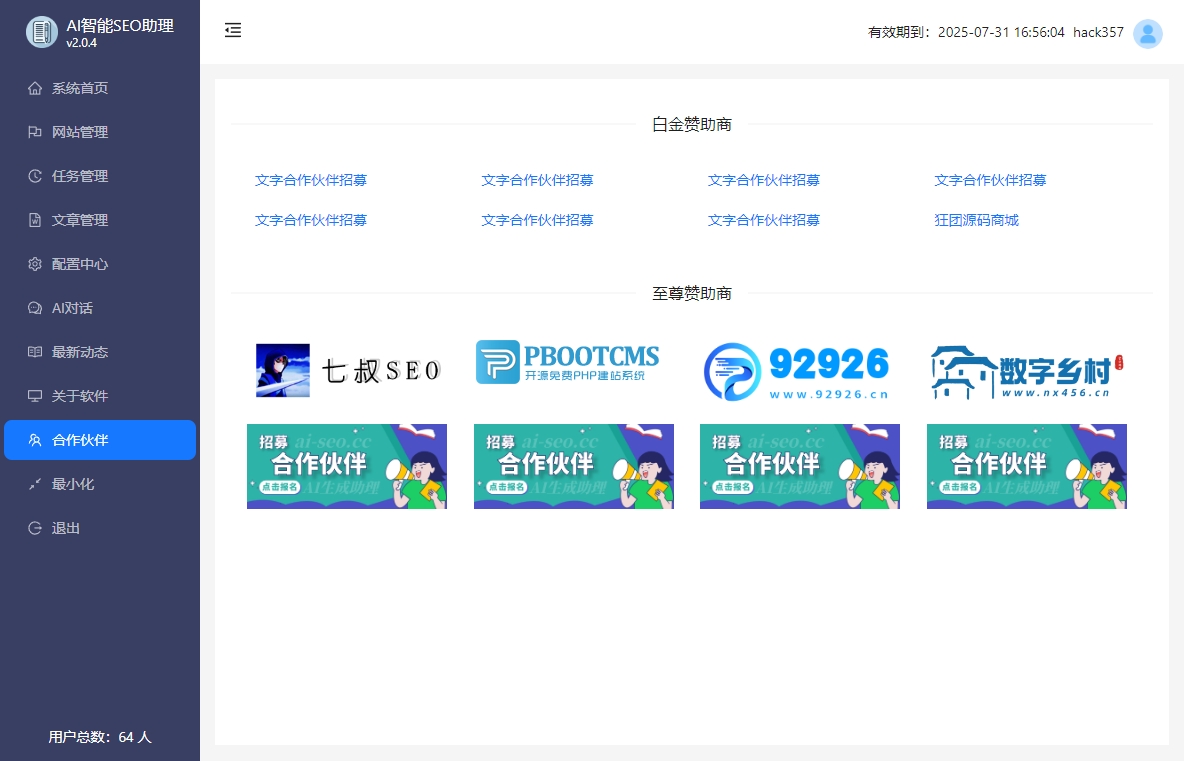
Task: Click the people icon beside 合作伙伴
Action: point(35,440)
